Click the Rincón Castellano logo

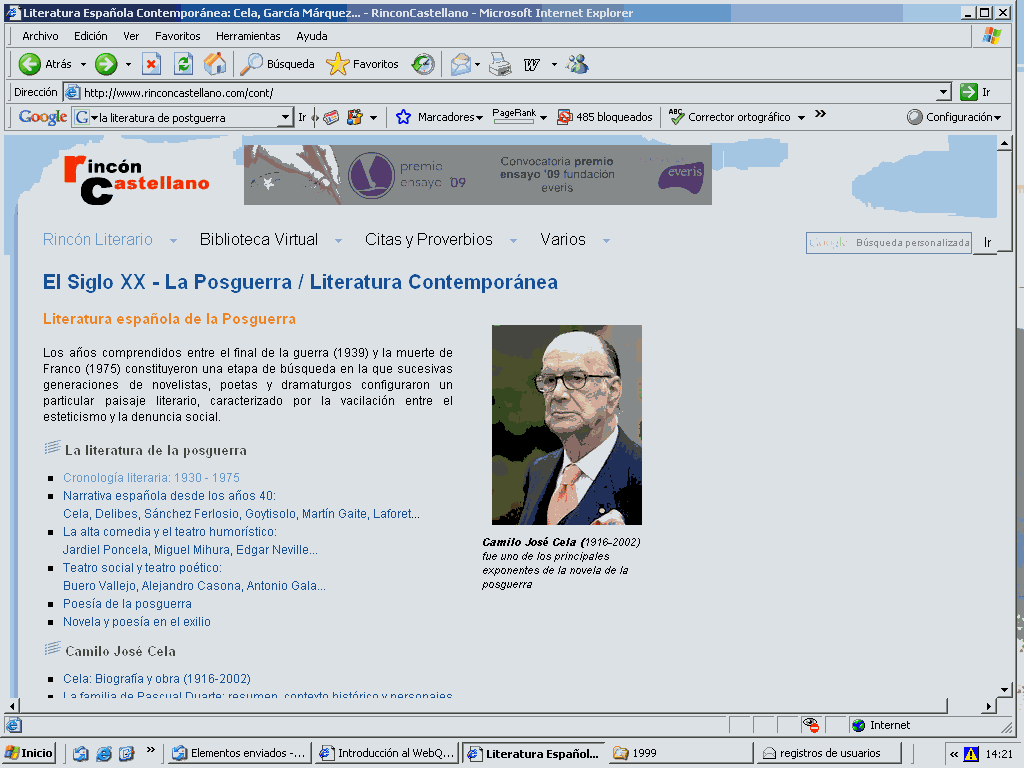(136, 180)
